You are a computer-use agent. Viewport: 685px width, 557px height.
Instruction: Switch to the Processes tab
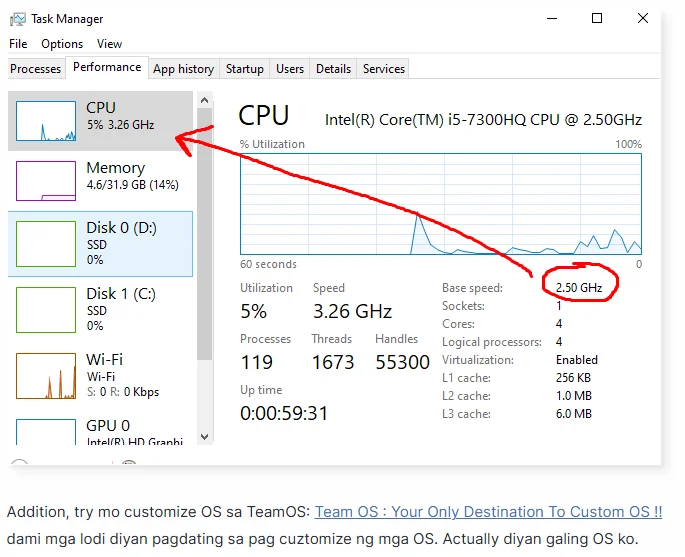(x=36, y=69)
